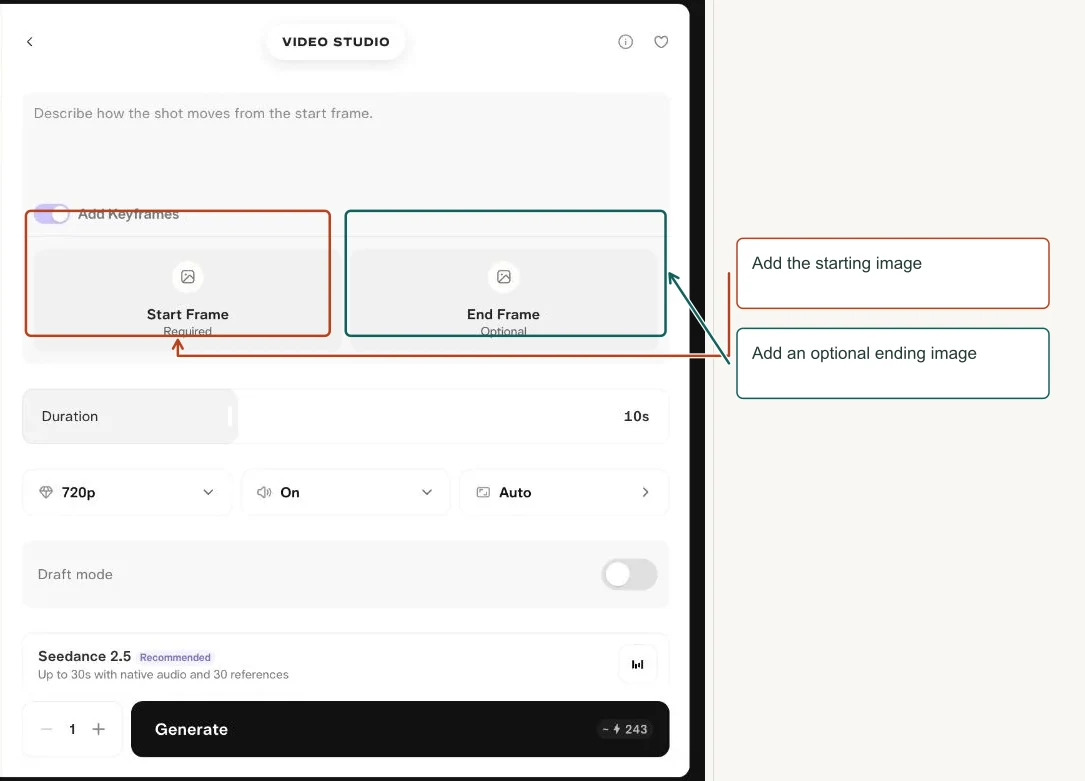Screen dimensions: 1085x781
Task: Expand the Auto aspect ratio selector
Action: click(x=564, y=492)
